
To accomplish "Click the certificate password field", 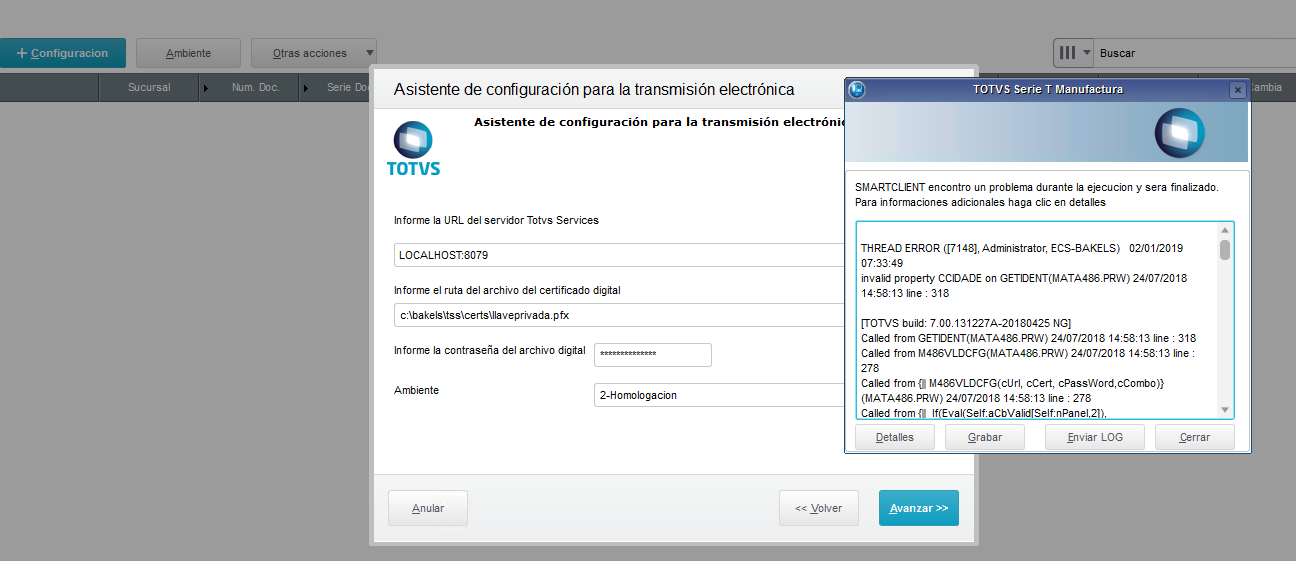I will click(653, 355).
